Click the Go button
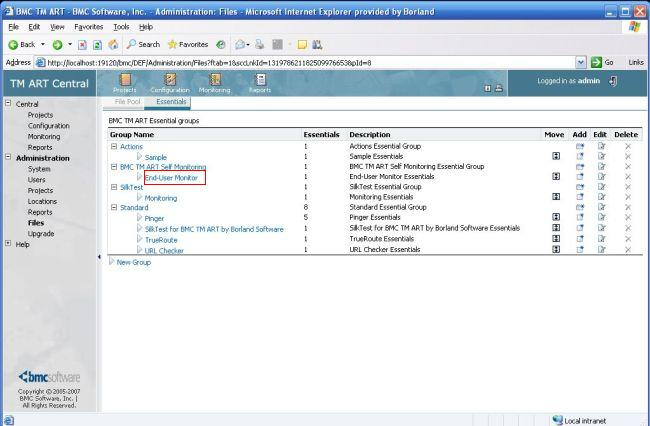Screen dimensions: 650x426 point(602,62)
